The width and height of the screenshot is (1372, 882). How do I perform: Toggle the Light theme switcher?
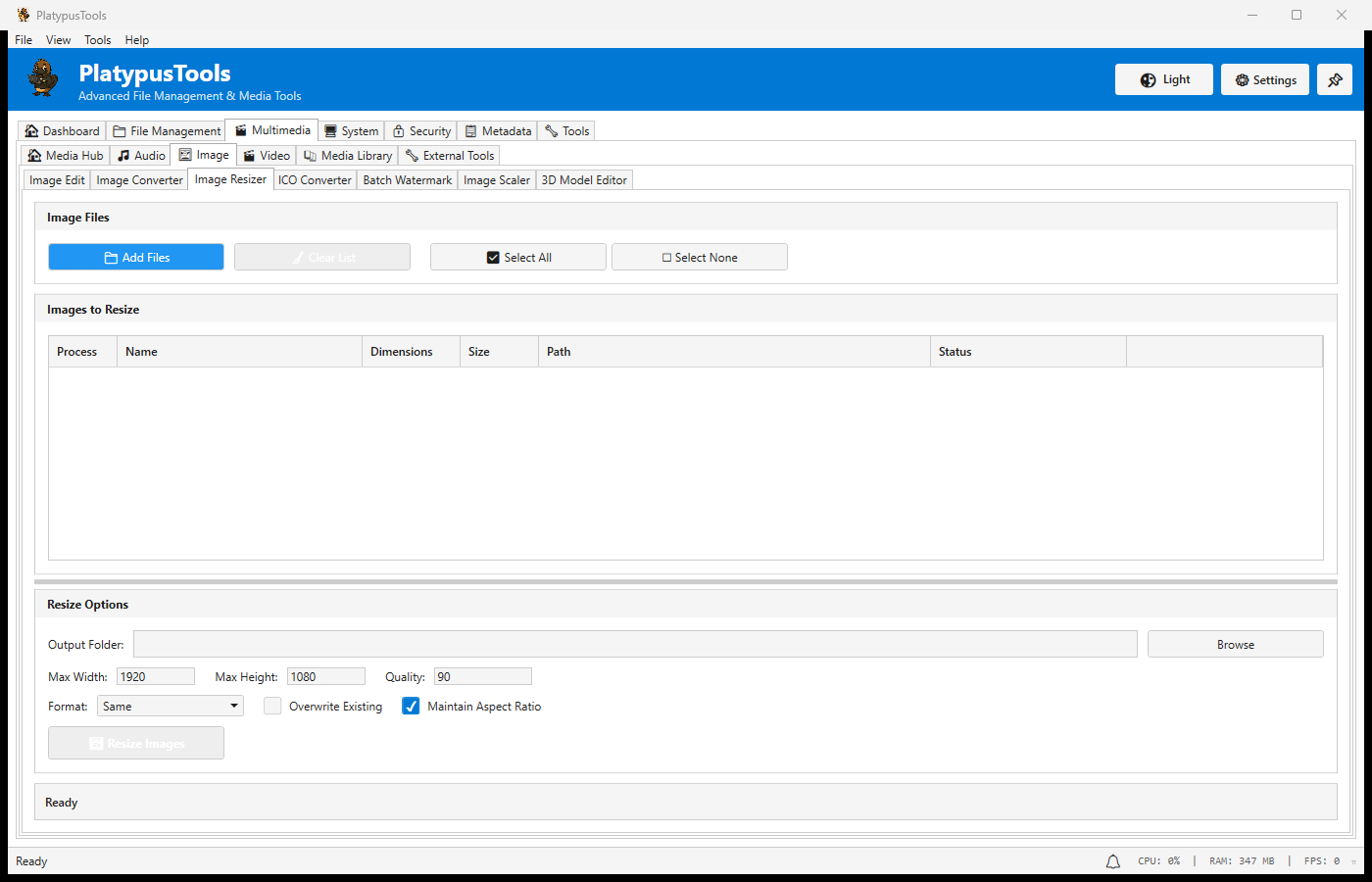[1163, 79]
